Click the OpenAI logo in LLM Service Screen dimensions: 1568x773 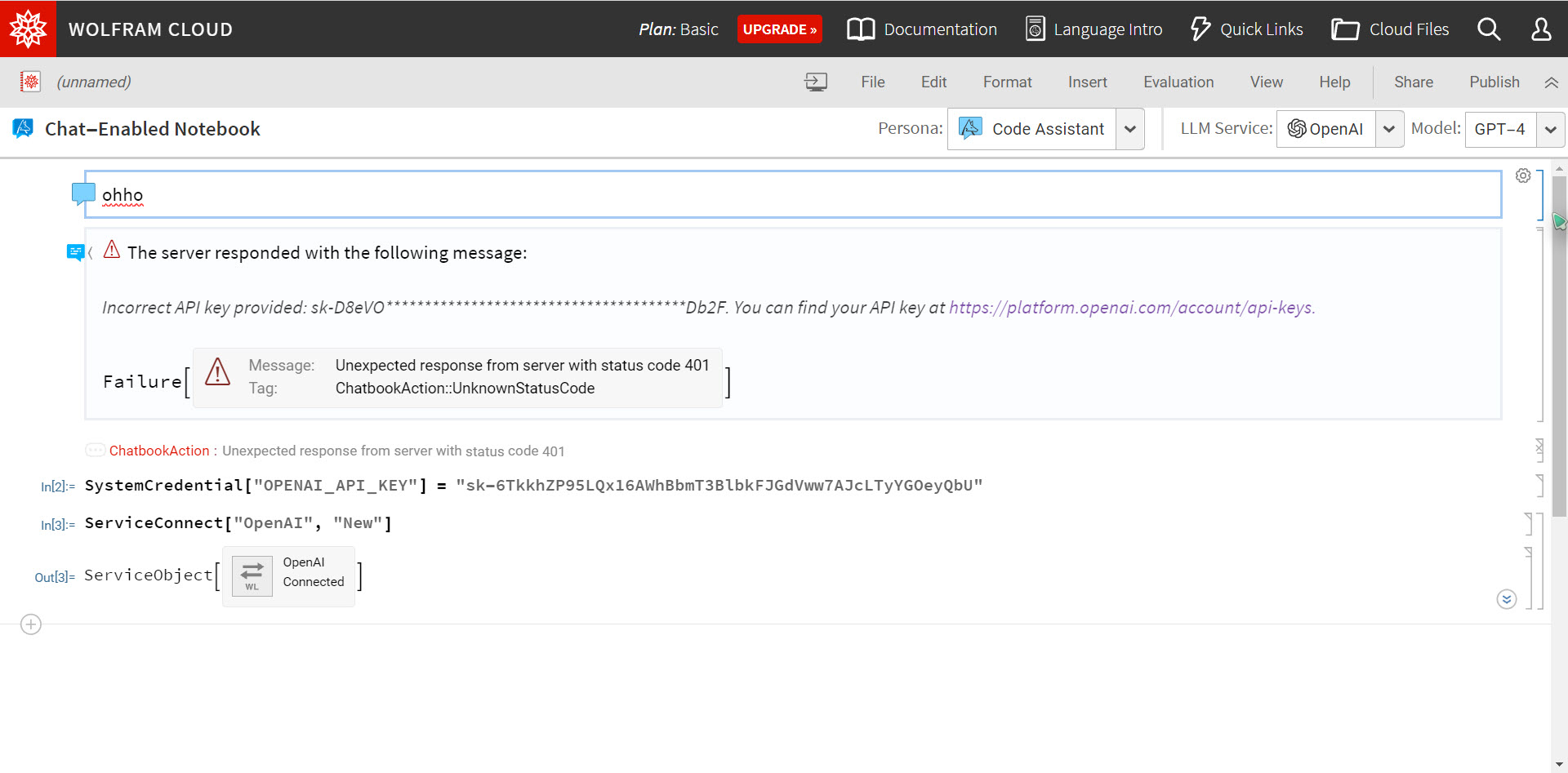coord(1297,129)
